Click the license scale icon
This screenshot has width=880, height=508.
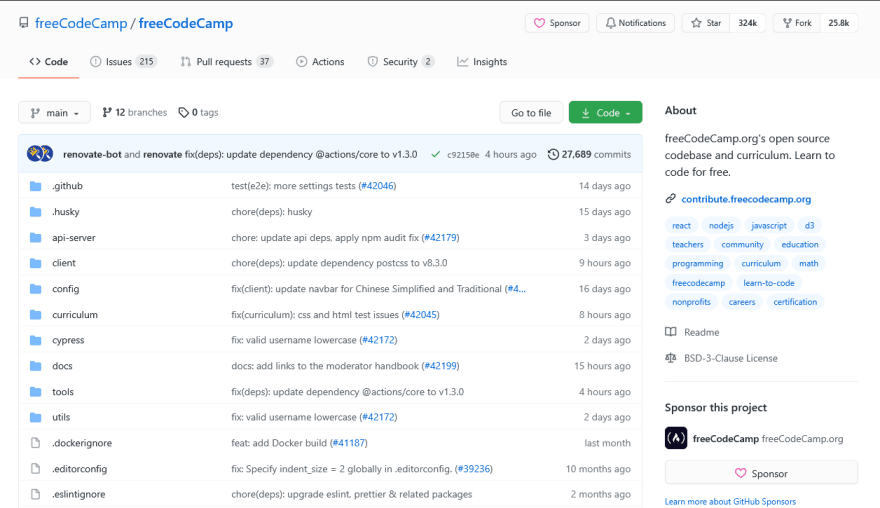click(x=671, y=358)
